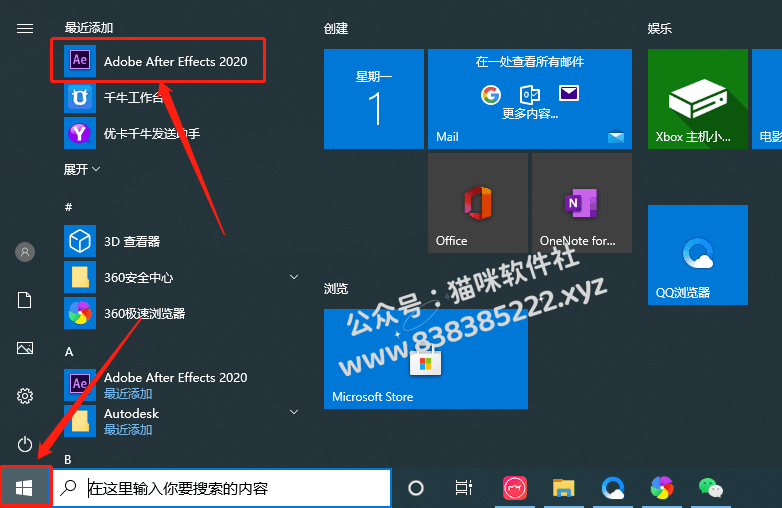Launch 360极速浏览器 from app list
Viewport: 782px width, 508px height.
click(183, 313)
